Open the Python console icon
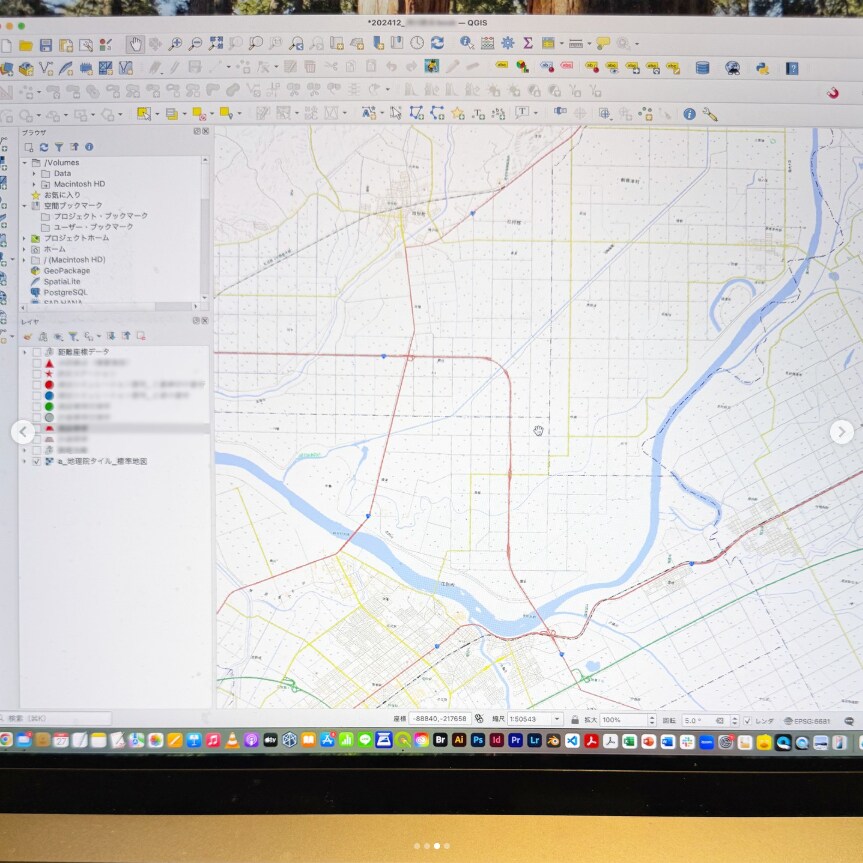 (762, 68)
